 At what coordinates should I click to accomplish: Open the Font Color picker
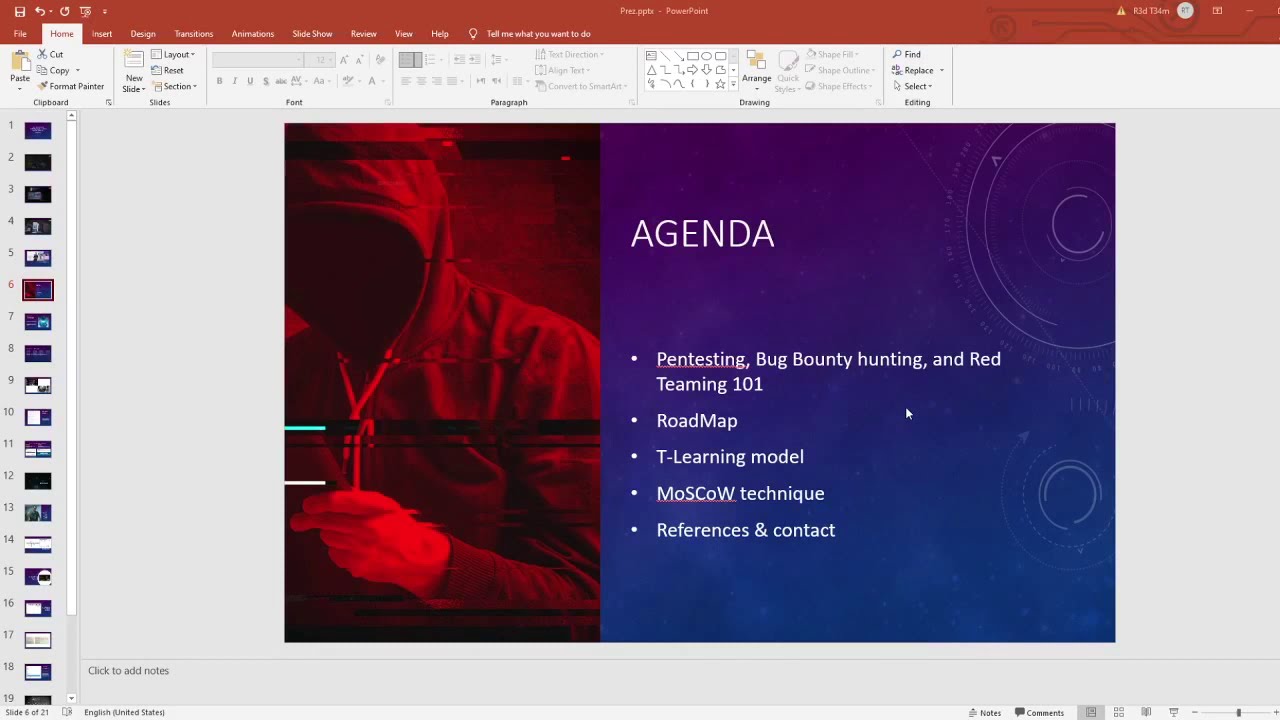coord(374,81)
